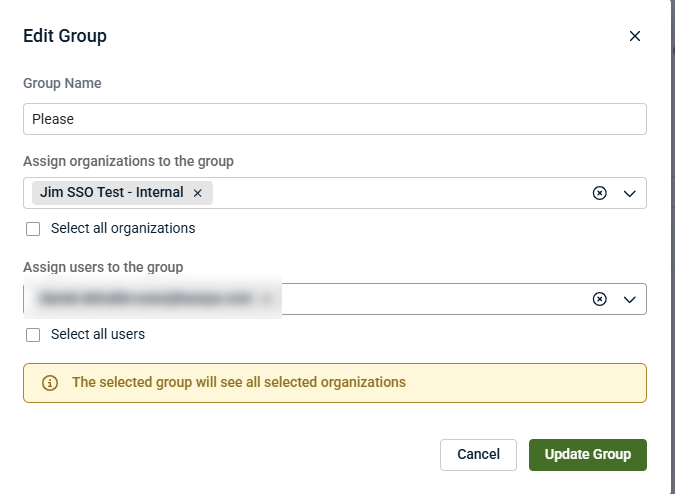Clear all assigned users

pos(600,299)
